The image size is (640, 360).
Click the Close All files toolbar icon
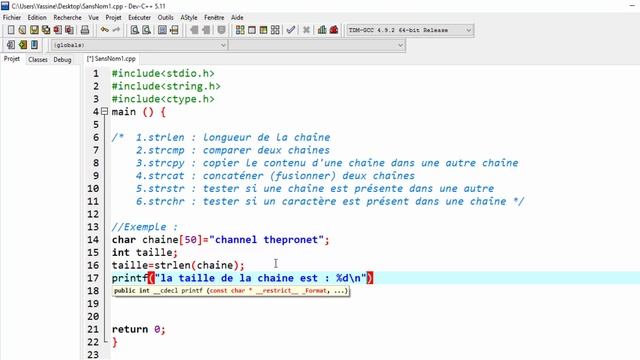[69, 30]
